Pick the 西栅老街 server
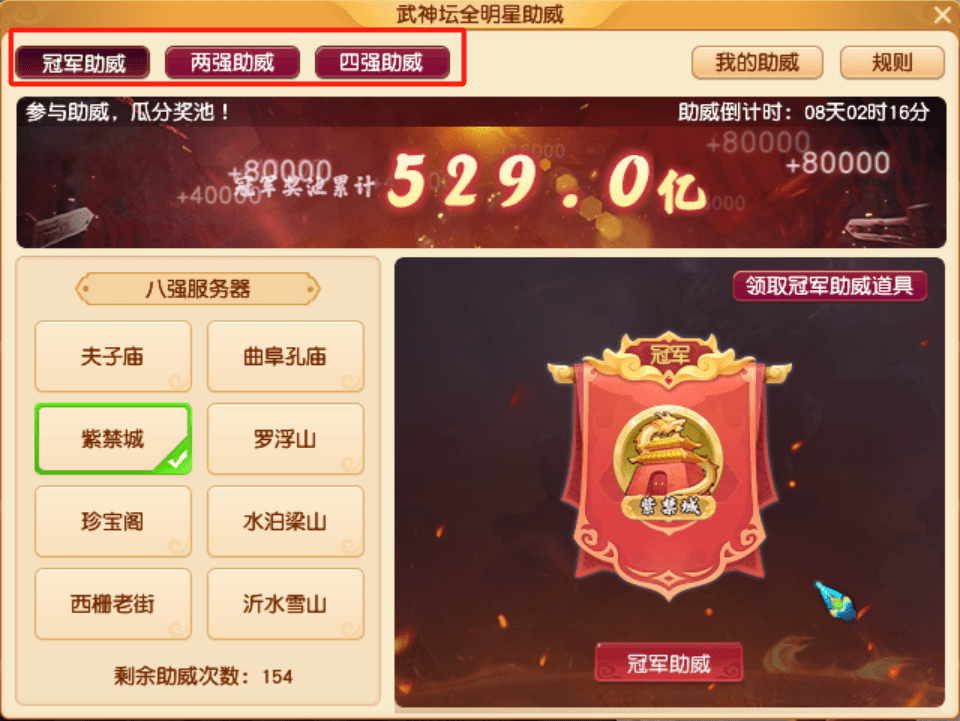The height and width of the screenshot is (721, 960). point(113,604)
